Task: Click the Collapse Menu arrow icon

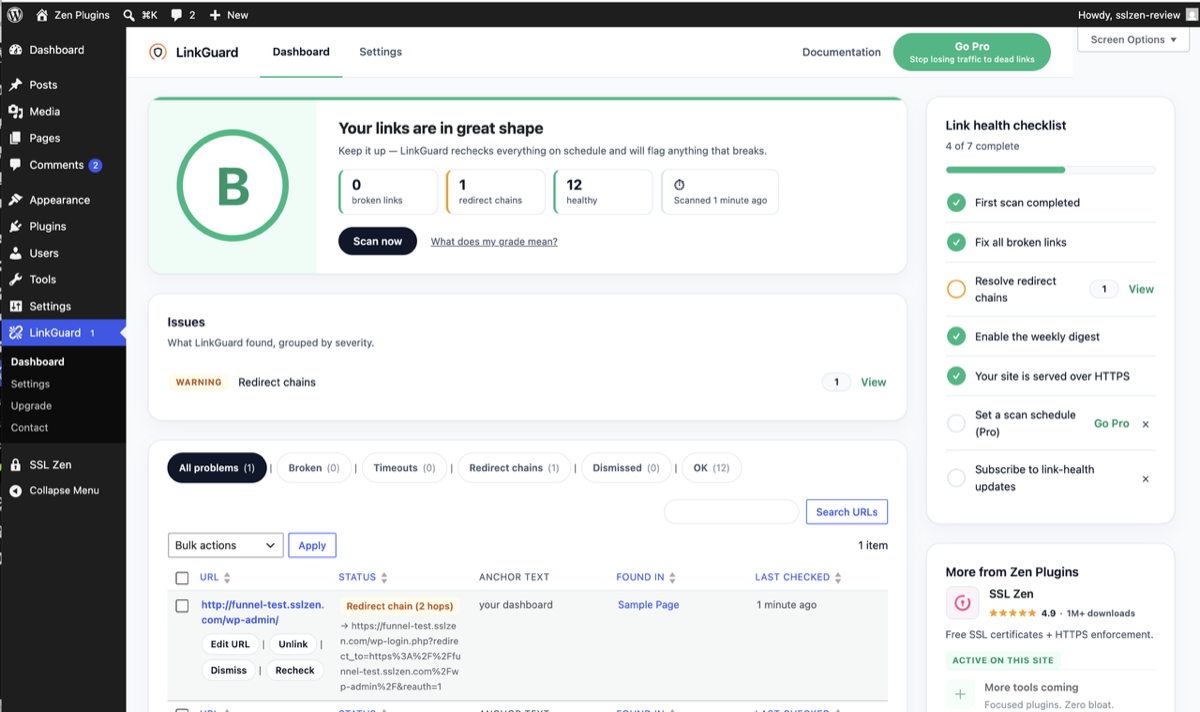Action: (15, 491)
